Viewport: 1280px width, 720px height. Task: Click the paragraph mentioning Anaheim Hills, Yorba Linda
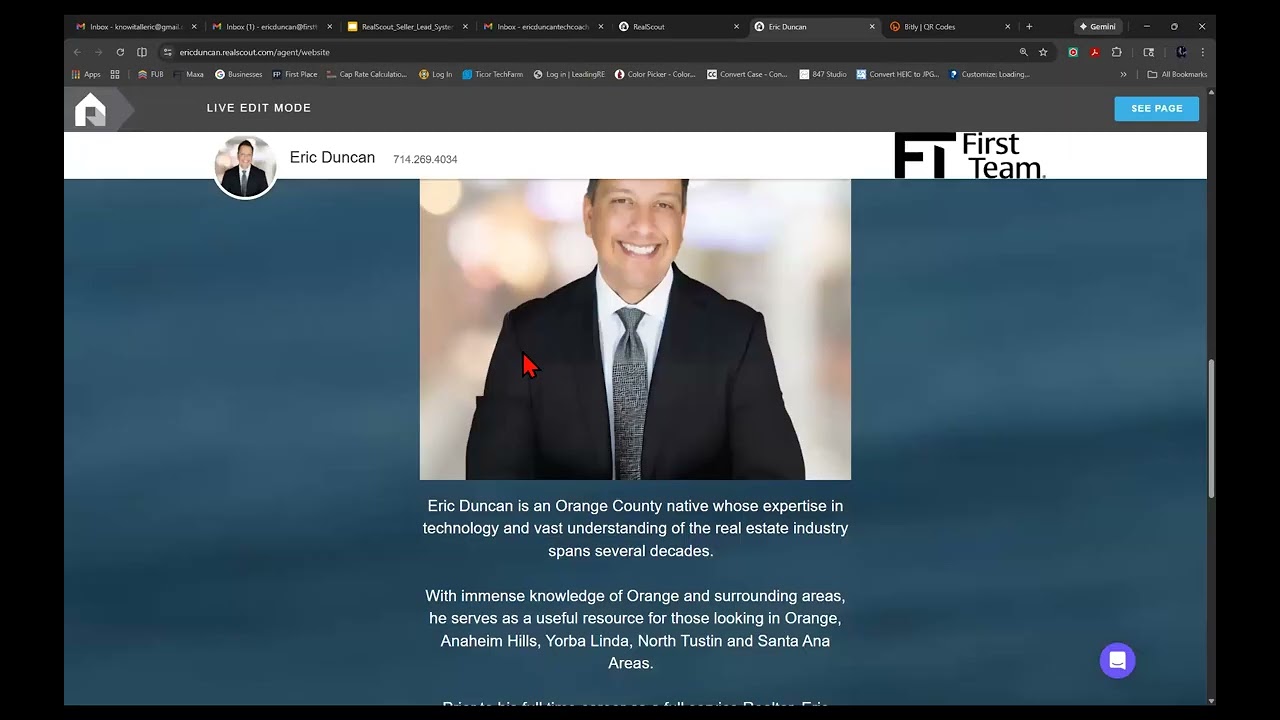point(635,629)
